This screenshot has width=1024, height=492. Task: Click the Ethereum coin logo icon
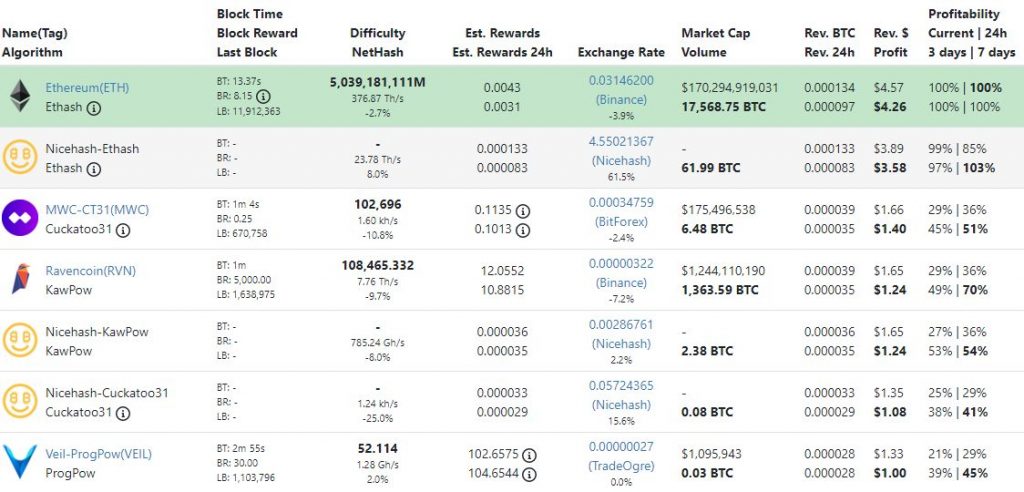pos(20,97)
